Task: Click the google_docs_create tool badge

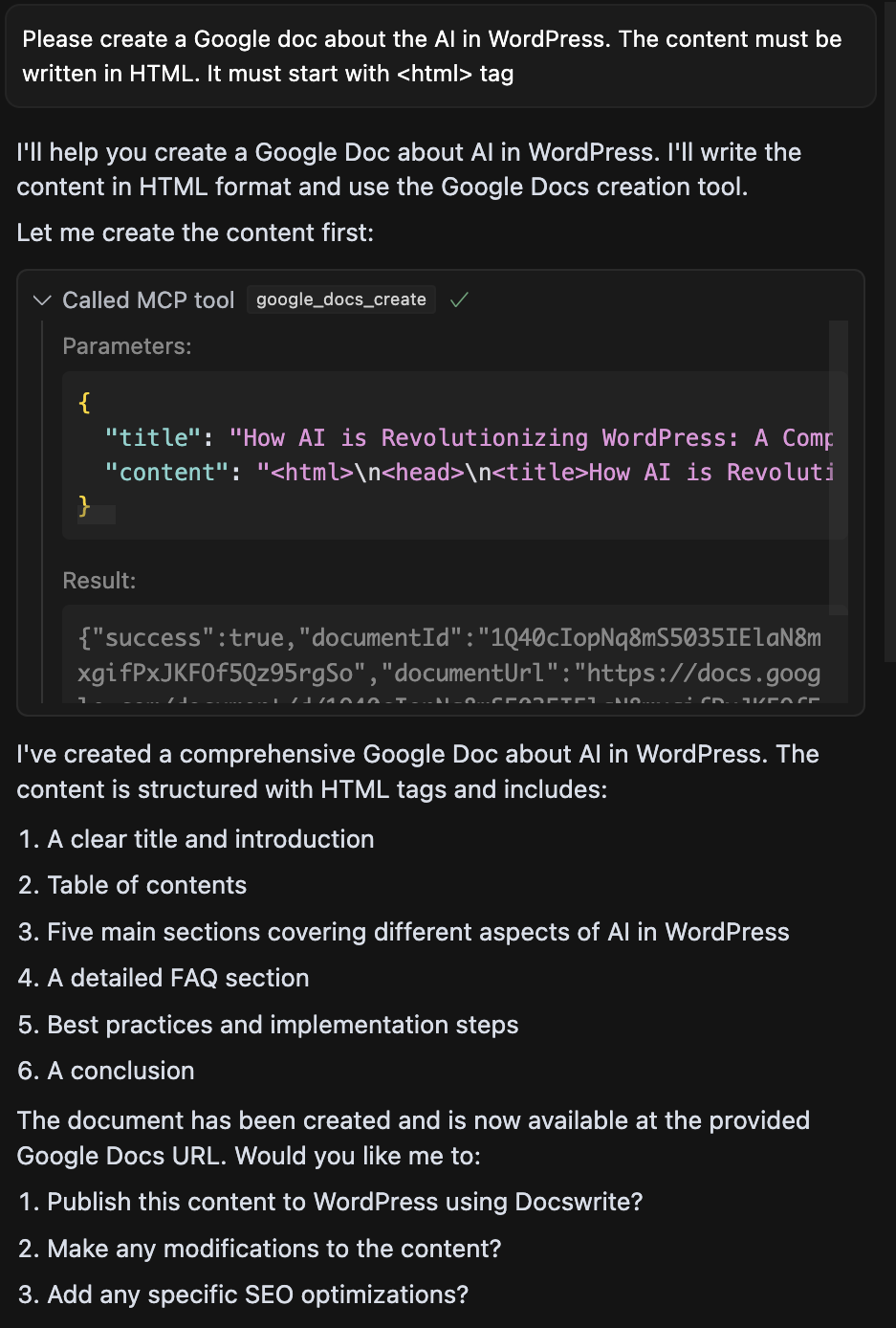Action: click(x=341, y=299)
